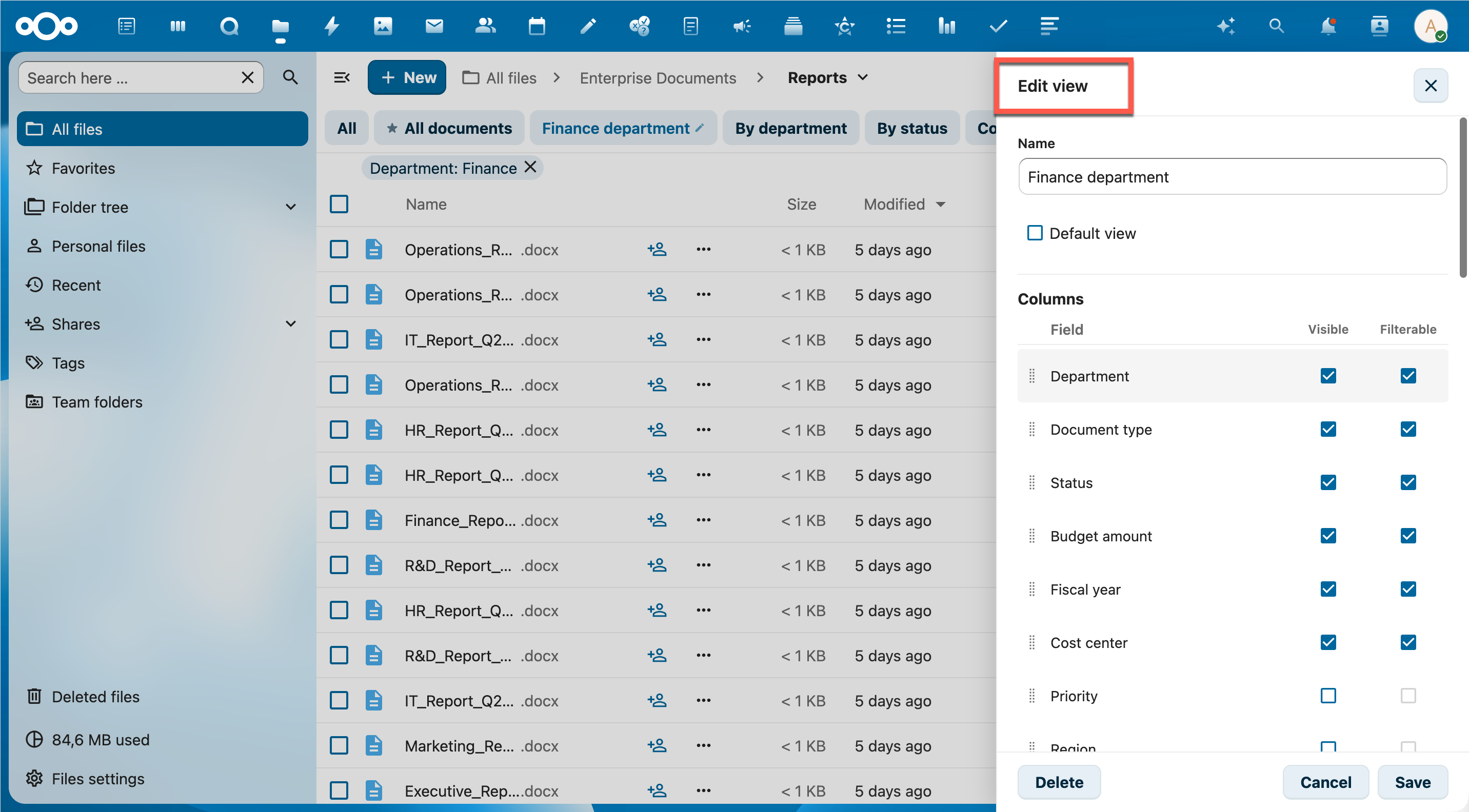1469x812 pixels.
Task: Open Tags in sidebar
Action: [x=163, y=363]
